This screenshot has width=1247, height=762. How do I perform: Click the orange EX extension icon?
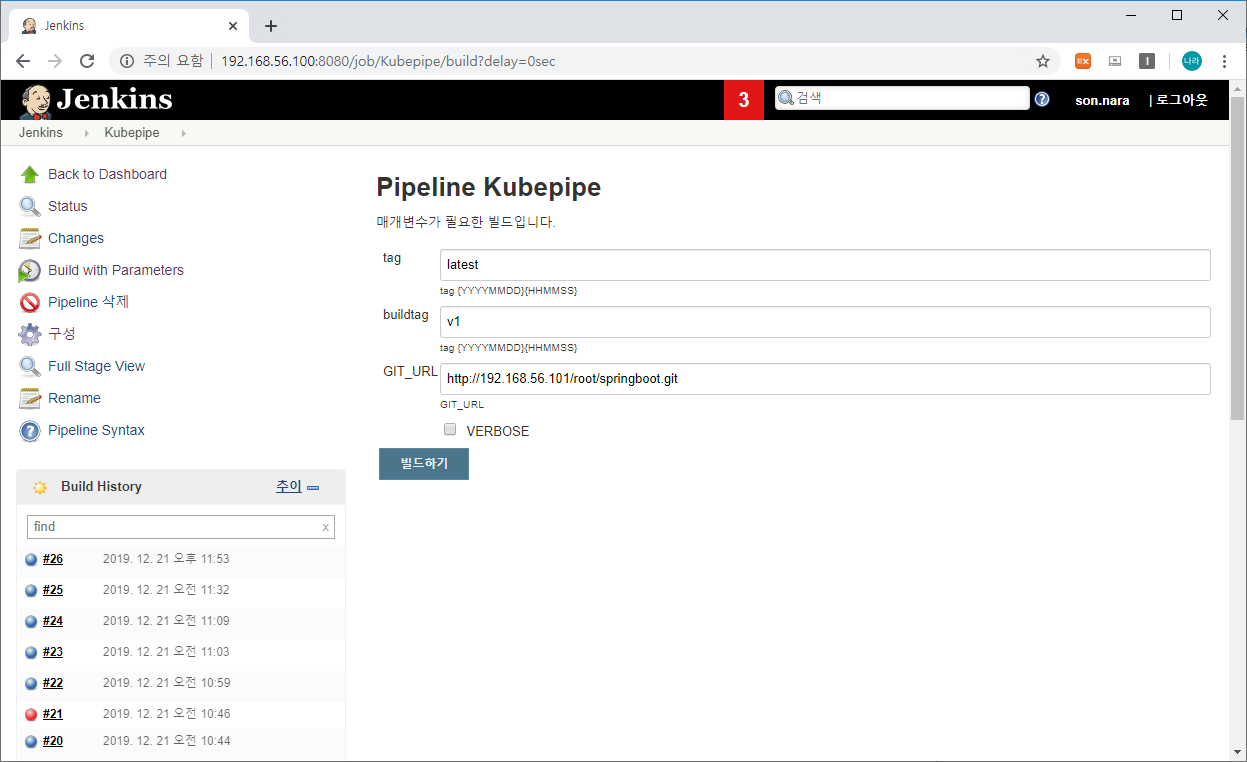click(x=1083, y=61)
